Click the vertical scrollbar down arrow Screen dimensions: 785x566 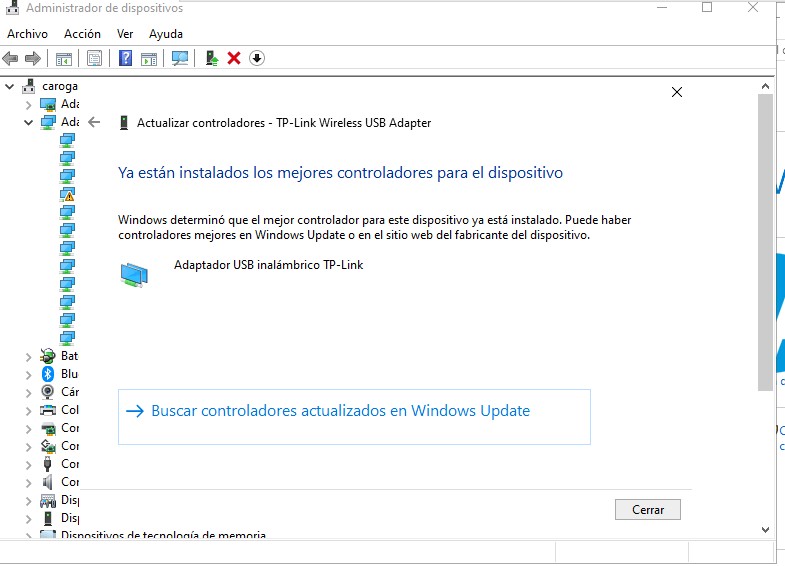[x=766, y=530]
